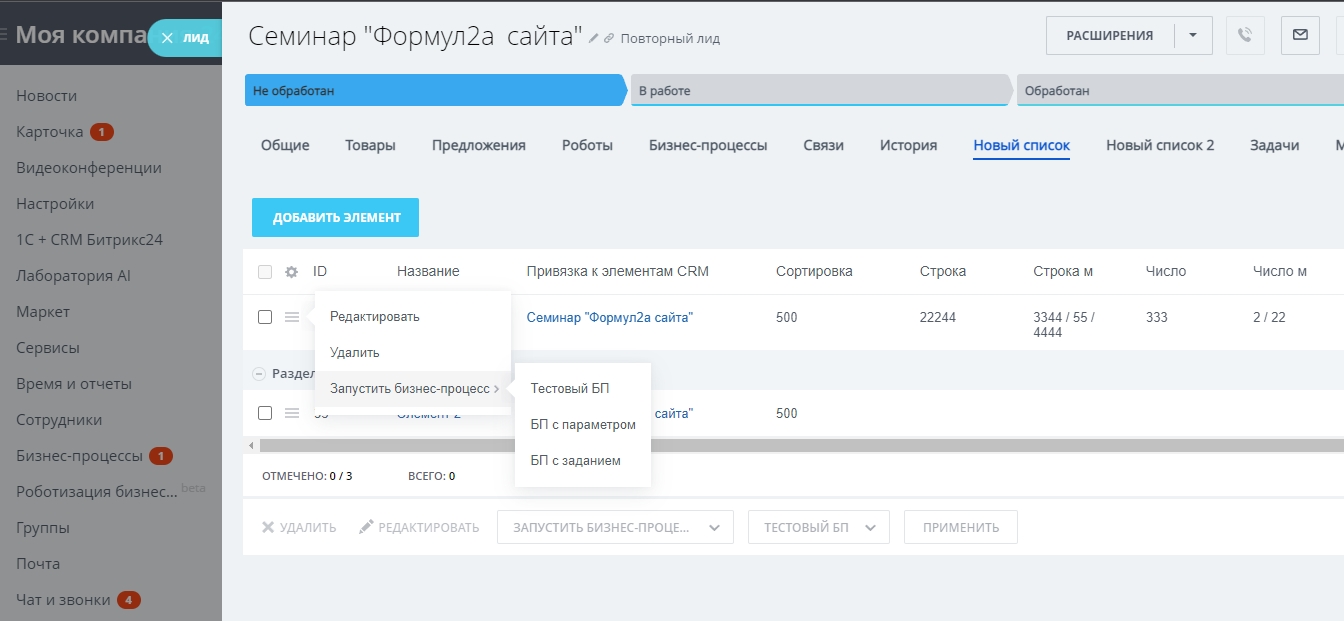Click the envelope email icon button
Viewport: 1344px width, 621px height.
pyautogui.click(x=1299, y=35)
